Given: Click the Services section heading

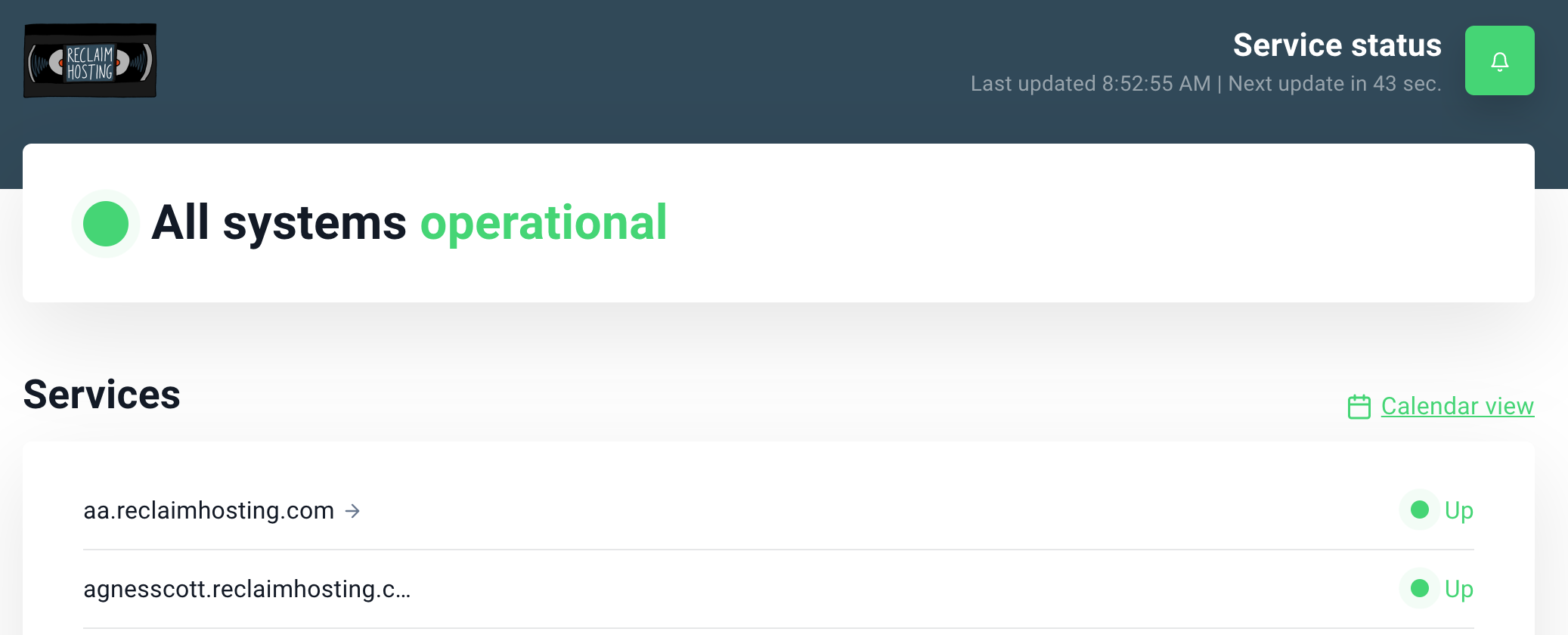Looking at the screenshot, I should click(102, 395).
